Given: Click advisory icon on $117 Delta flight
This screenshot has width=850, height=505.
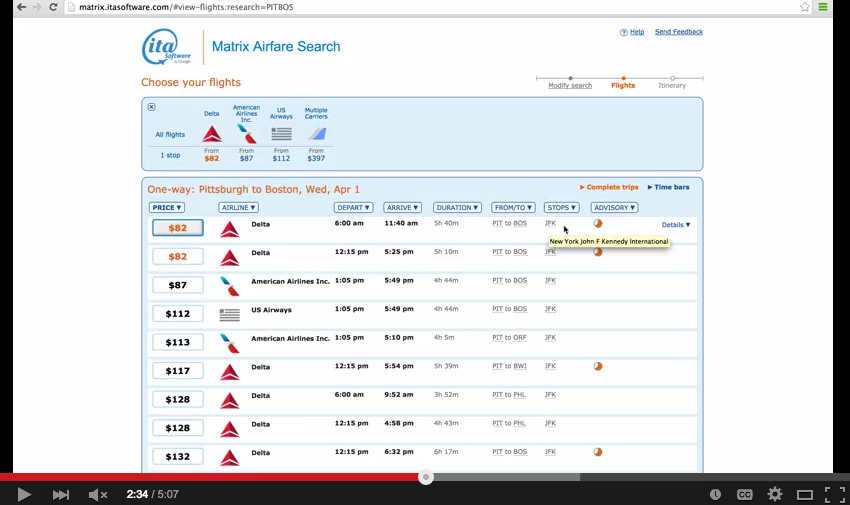Looking at the screenshot, I should (598, 366).
